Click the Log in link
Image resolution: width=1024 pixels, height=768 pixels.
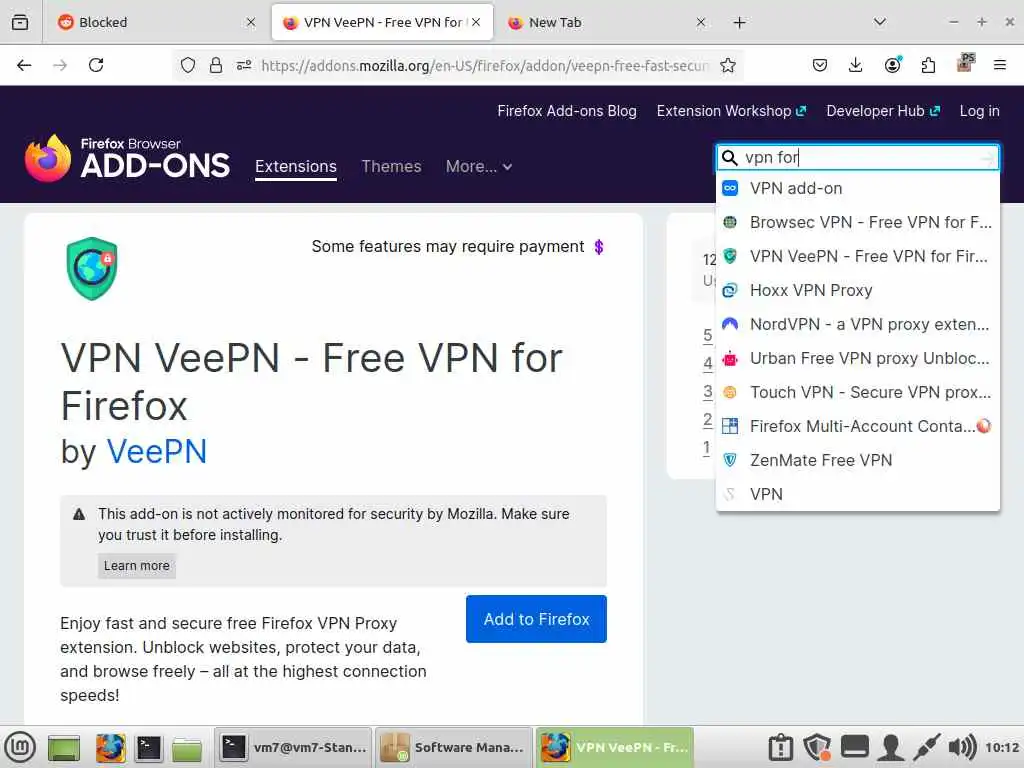pyautogui.click(x=979, y=111)
